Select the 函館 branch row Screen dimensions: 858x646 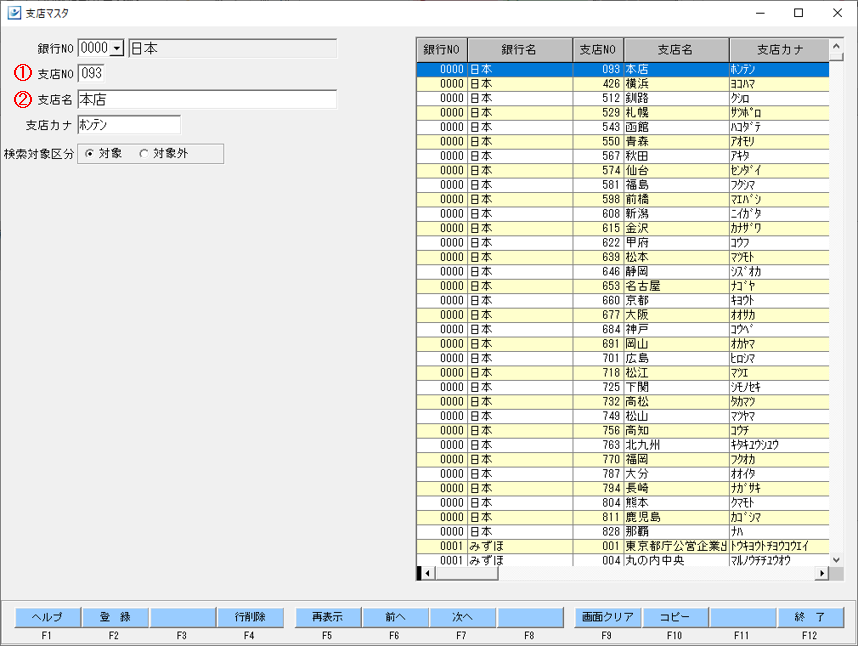(x=623, y=127)
